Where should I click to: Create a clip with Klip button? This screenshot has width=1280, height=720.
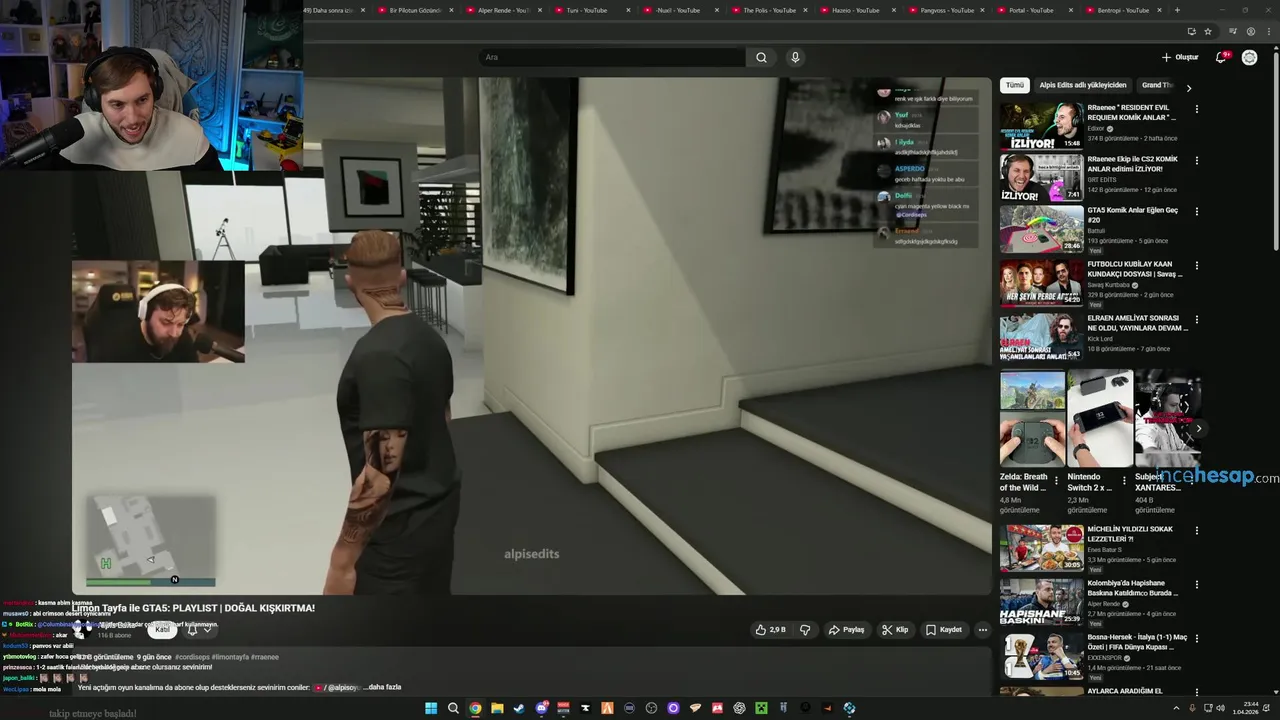[x=895, y=630]
